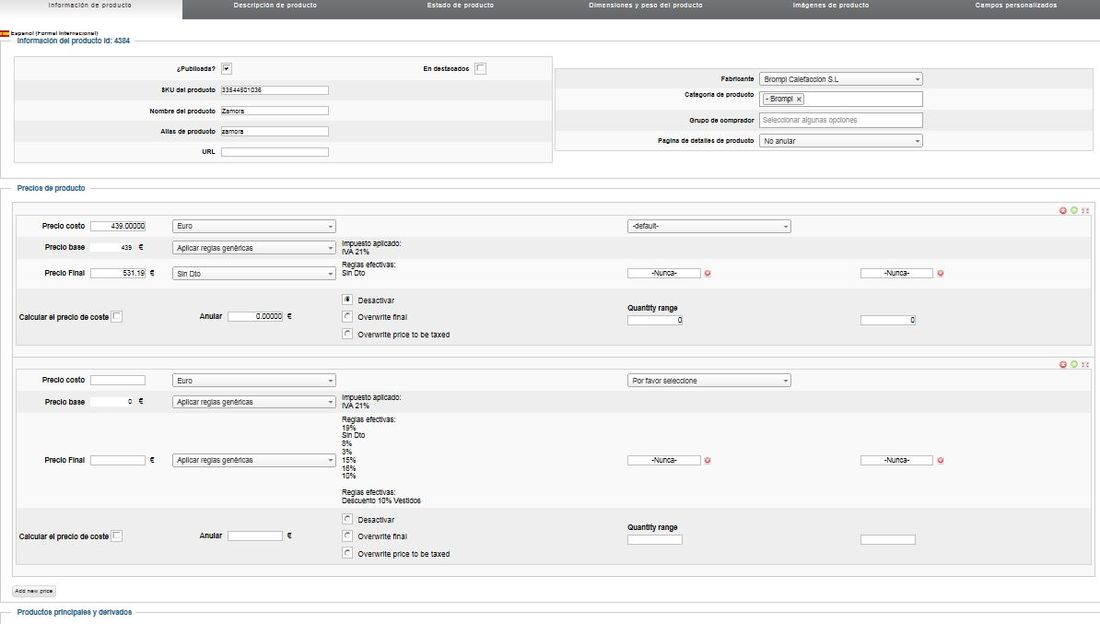Viewport: 1100px width, 624px height.
Task: Select Overwrite final radio in second price block
Action: tap(347, 536)
